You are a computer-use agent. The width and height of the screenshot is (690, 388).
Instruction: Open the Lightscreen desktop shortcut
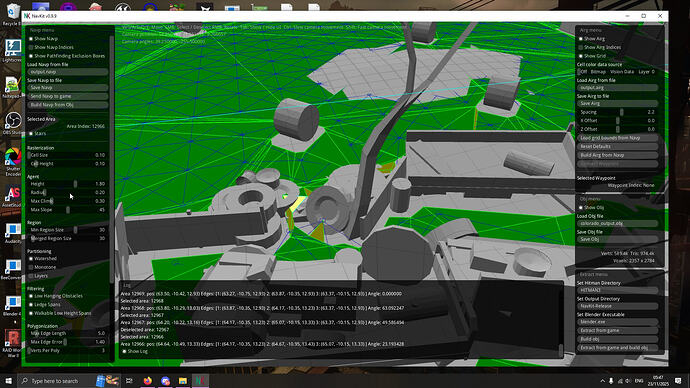pyautogui.click(x=12, y=51)
